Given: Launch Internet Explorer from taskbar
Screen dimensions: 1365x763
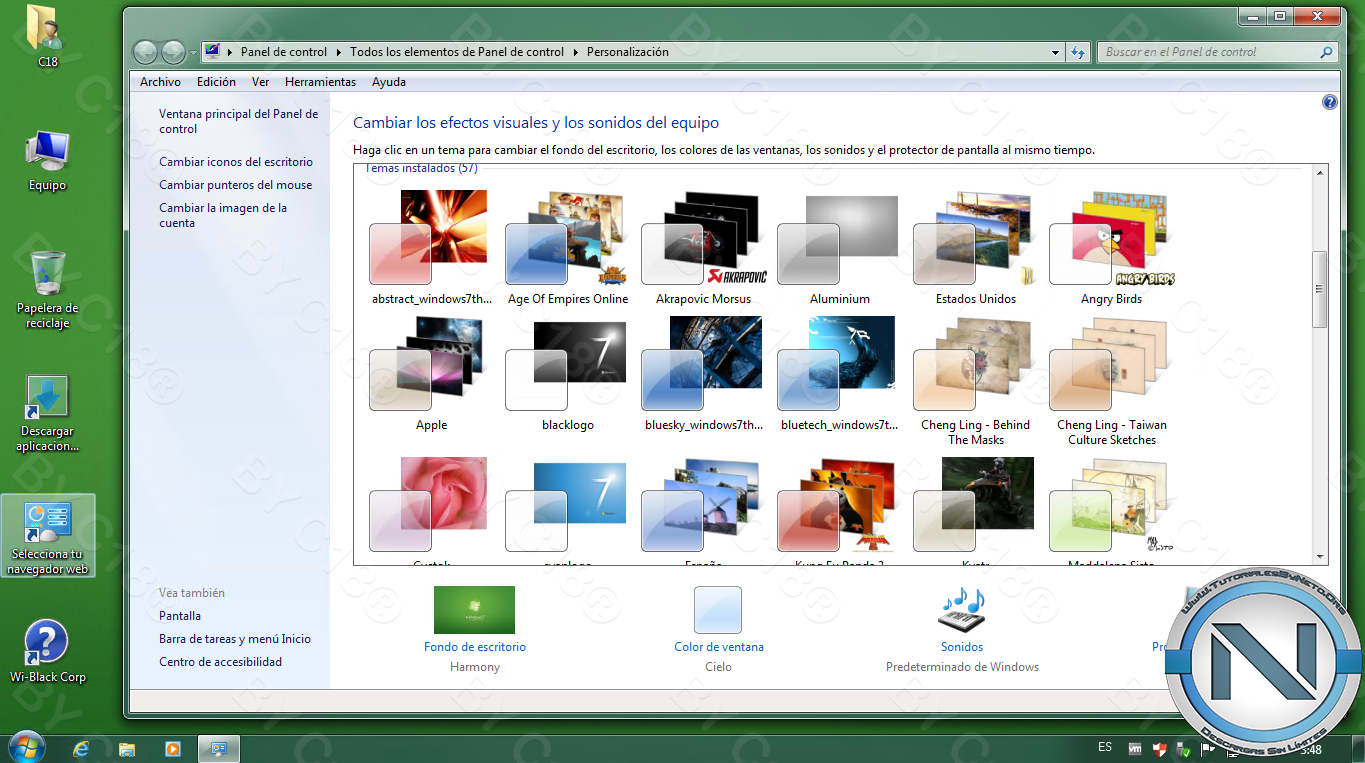Looking at the screenshot, I should pyautogui.click(x=81, y=748).
